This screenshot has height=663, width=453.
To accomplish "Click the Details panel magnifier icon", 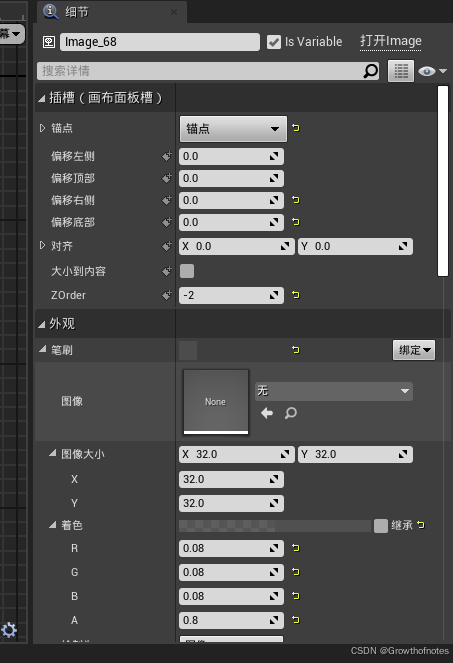I will [x=51, y=11].
